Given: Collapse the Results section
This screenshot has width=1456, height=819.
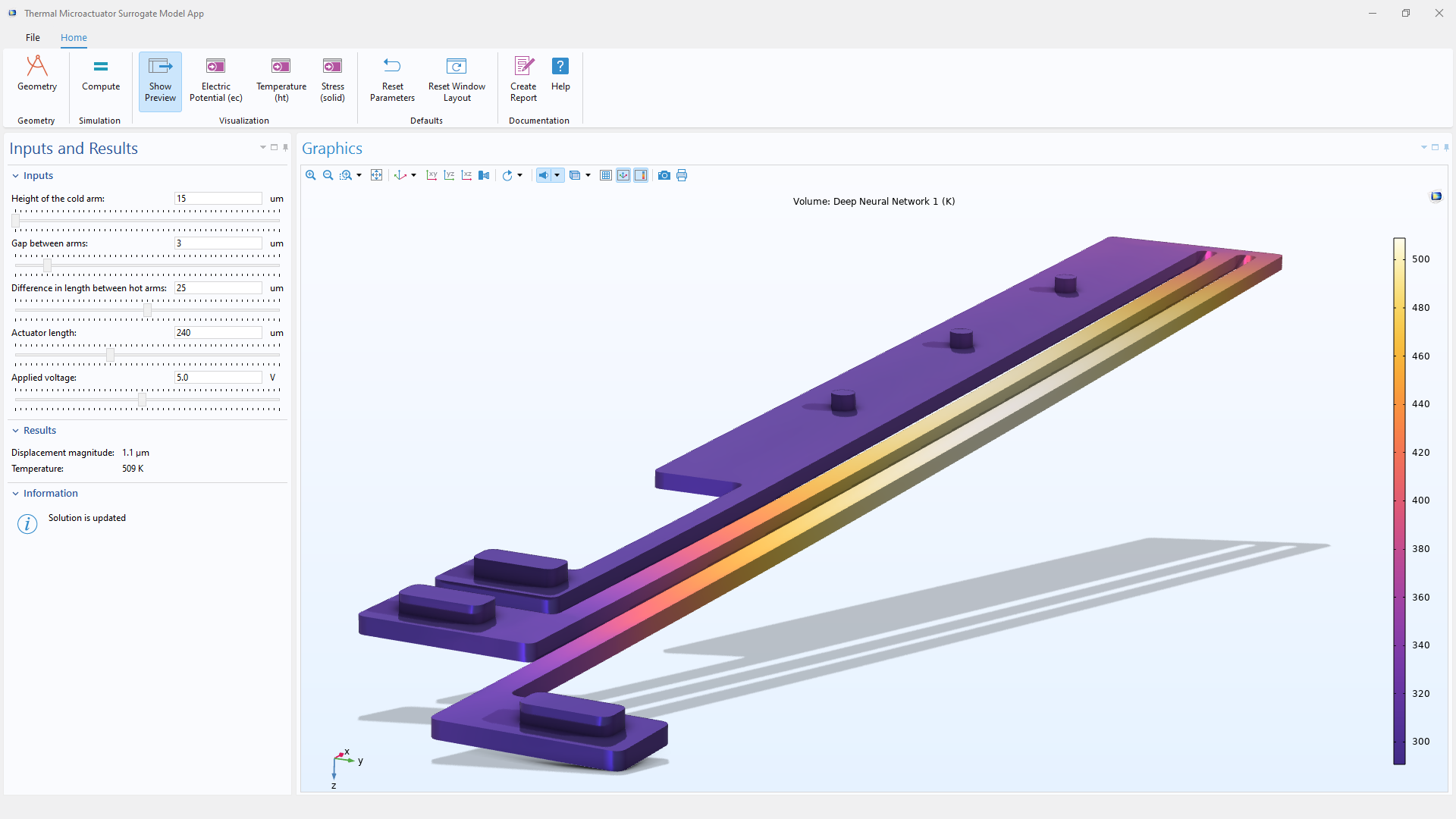Looking at the screenshot, I should point(16,431).
